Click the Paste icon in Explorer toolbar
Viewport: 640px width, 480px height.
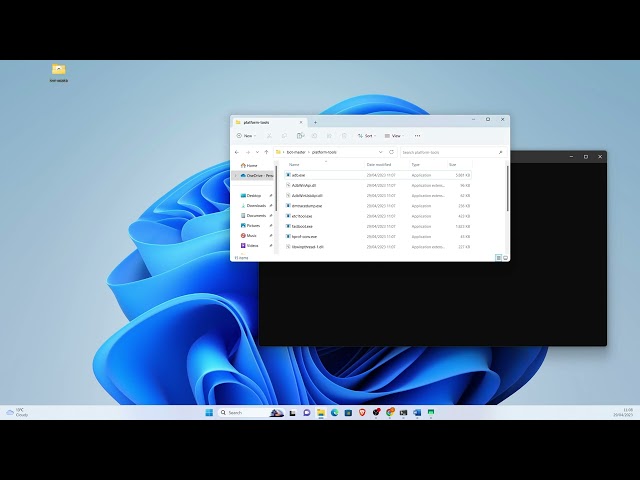(x=300, y=136)
